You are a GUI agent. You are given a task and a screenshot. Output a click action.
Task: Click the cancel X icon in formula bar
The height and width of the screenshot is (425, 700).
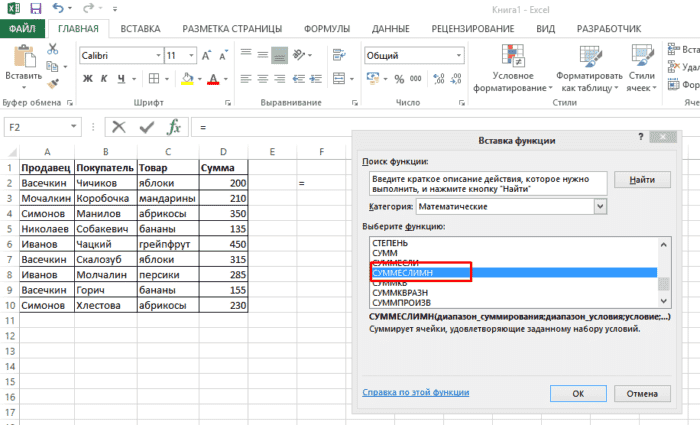(x=119, y=127)
